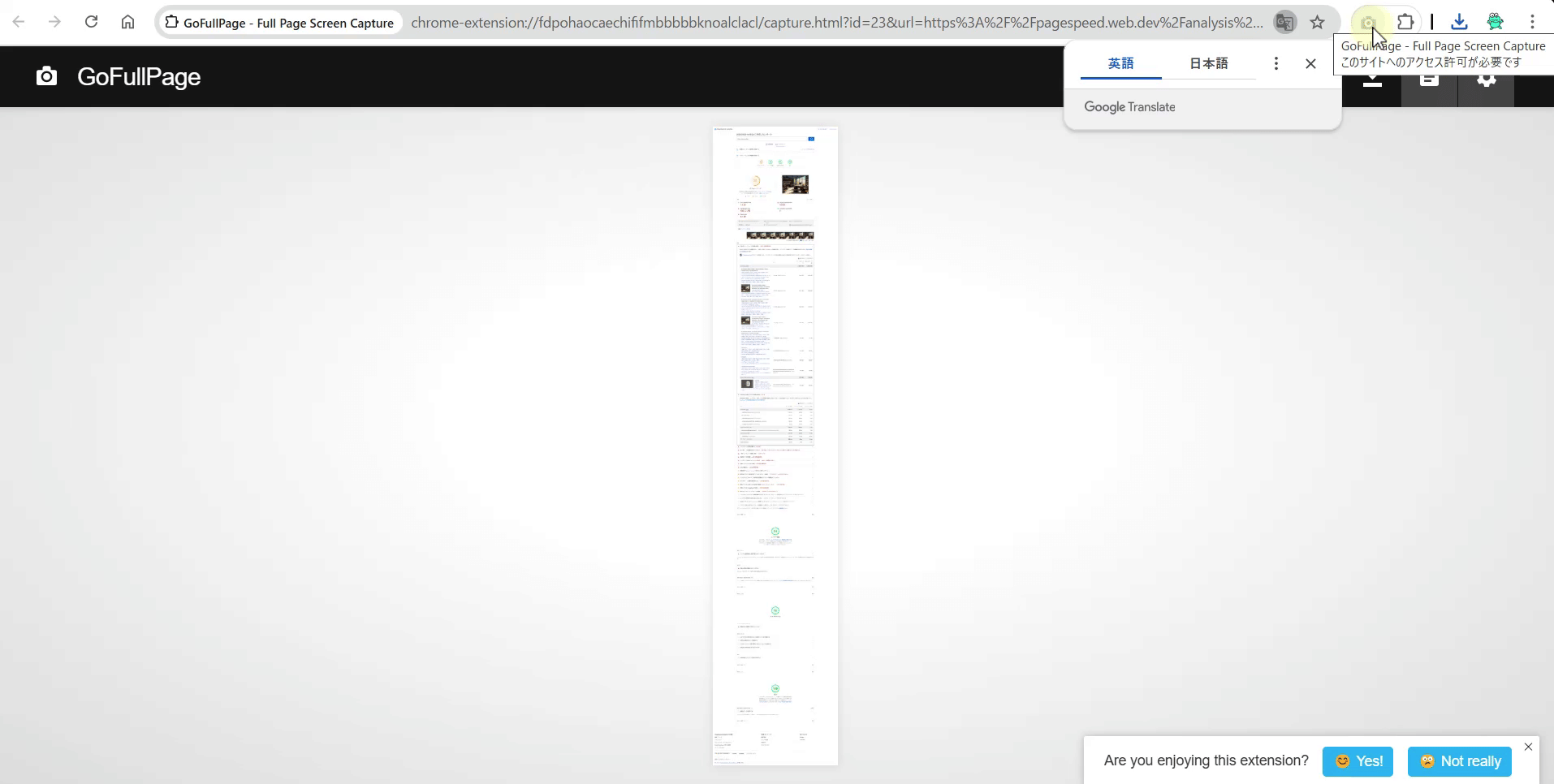1554x784 pixels.
Task: Open Chrome downloads from the toolbar
Action: pos(1459,23)
